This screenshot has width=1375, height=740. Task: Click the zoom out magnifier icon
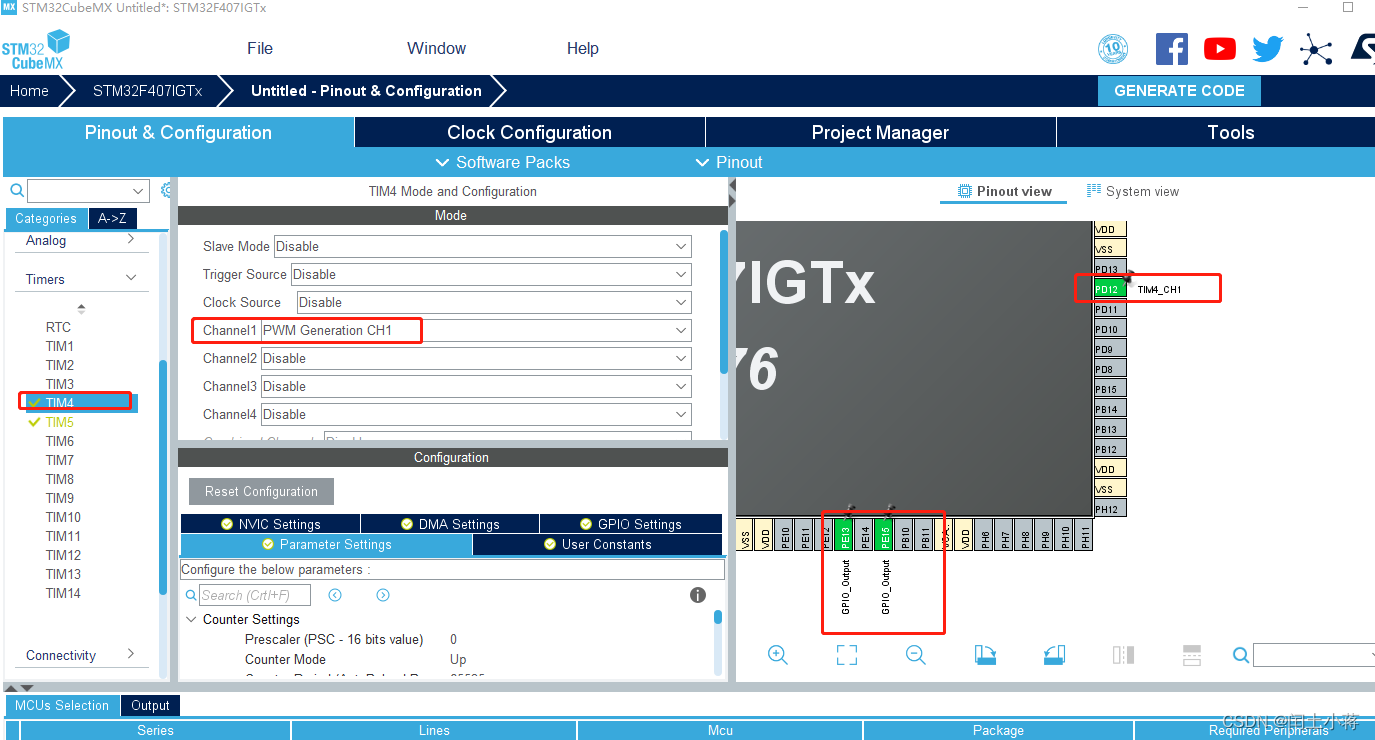tap(915, 655)
